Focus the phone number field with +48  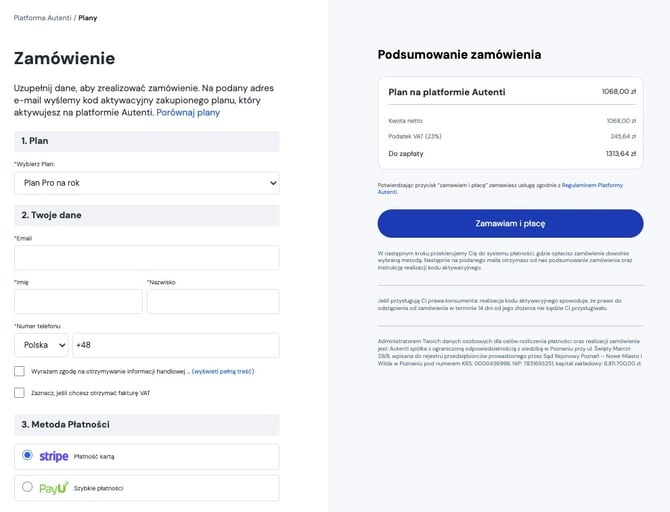tap(176, 345)
